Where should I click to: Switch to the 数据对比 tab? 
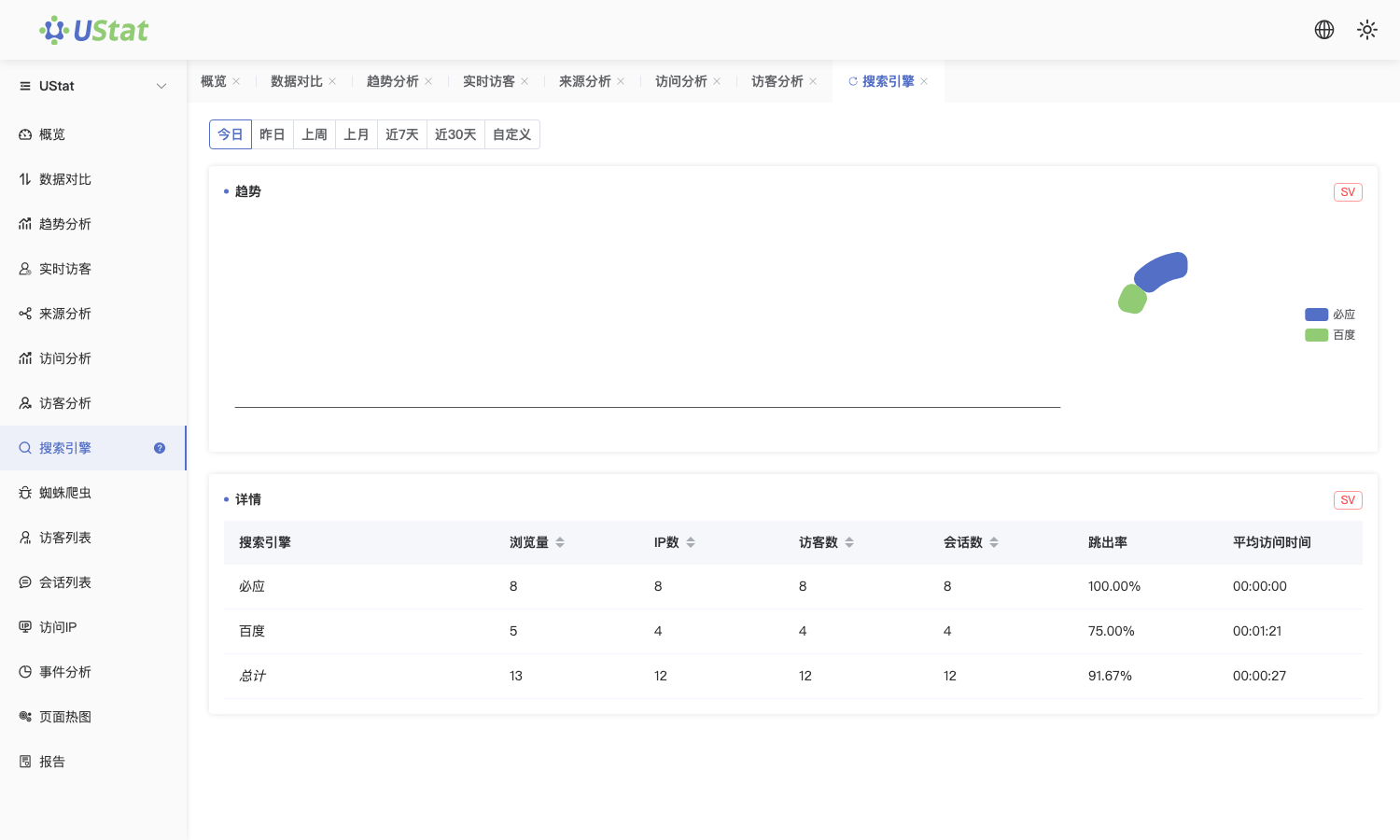[x=297, y=81]
